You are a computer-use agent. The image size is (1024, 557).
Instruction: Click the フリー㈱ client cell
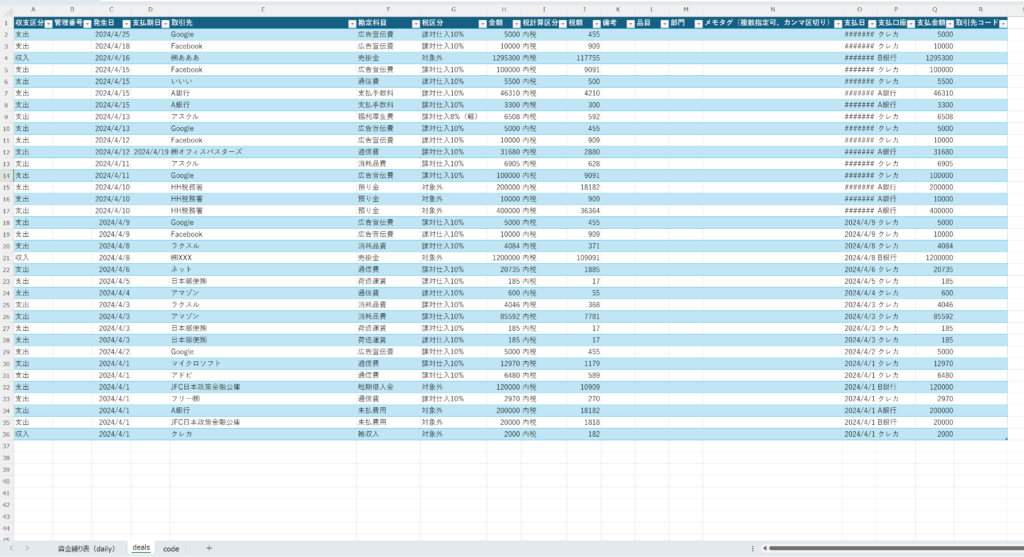tap(263, 399)
